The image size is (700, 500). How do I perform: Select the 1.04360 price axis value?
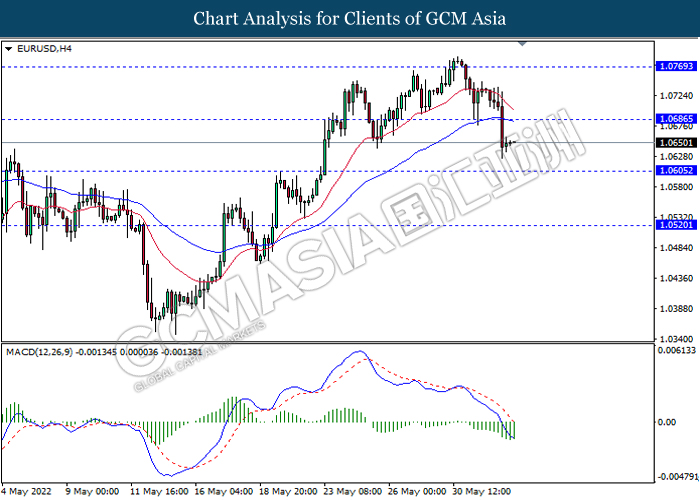[676, 278]
